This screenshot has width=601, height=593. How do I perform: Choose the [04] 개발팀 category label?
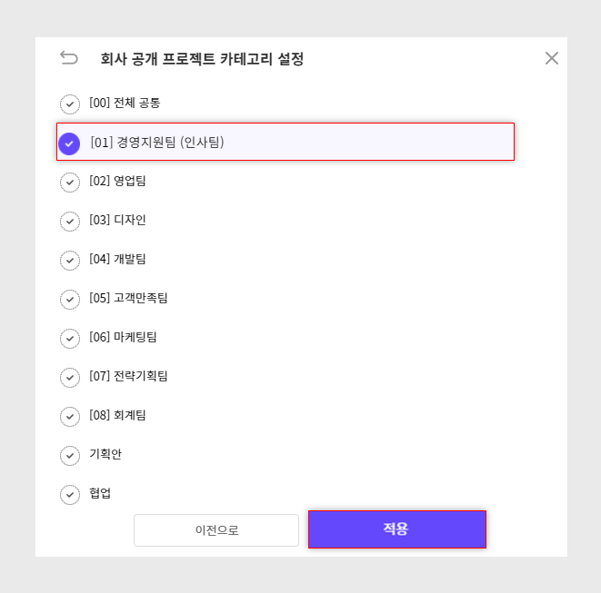[118, 259]
